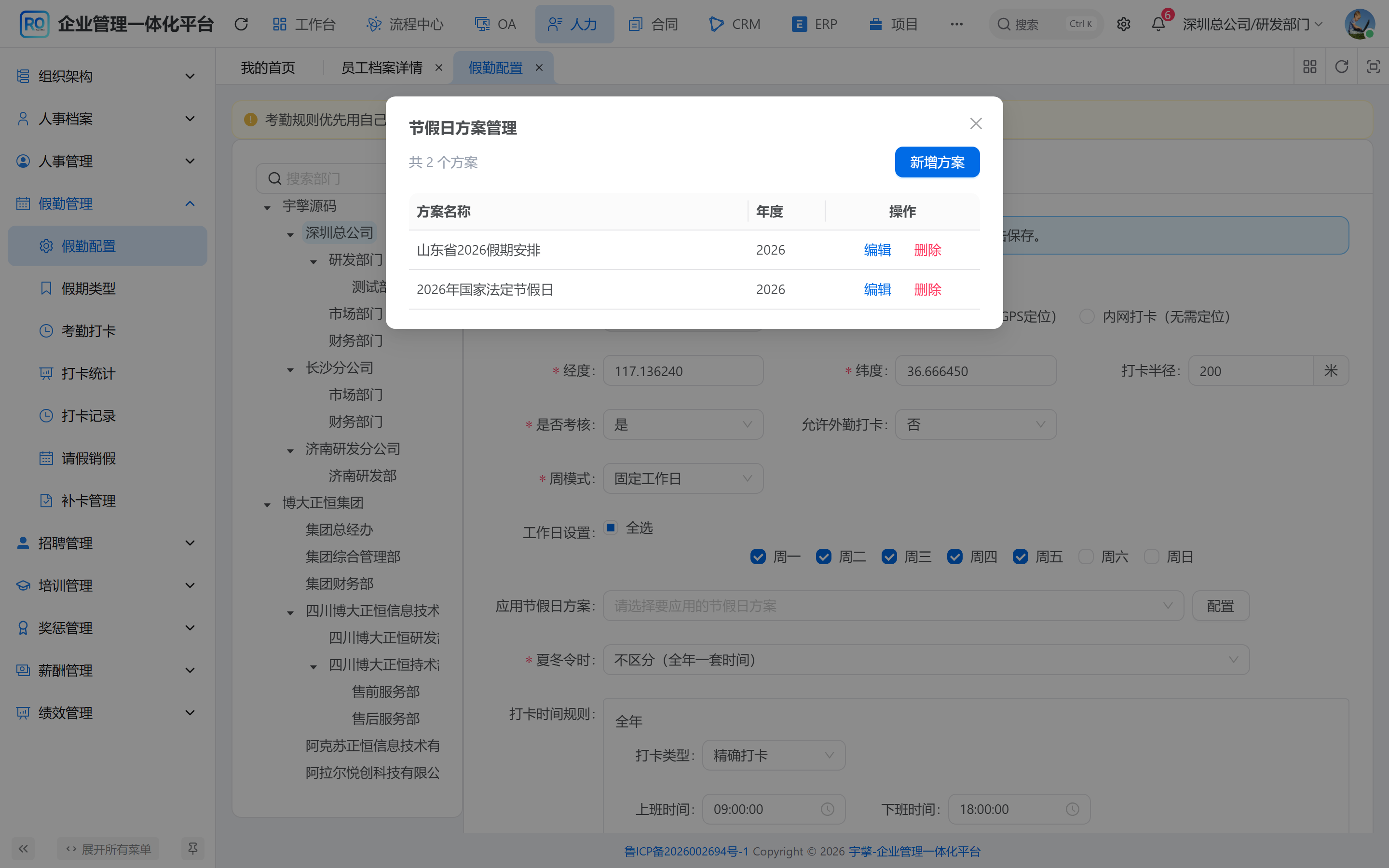Click the user avatar in top right
1389x868 pixels.
pos(1359,24)
